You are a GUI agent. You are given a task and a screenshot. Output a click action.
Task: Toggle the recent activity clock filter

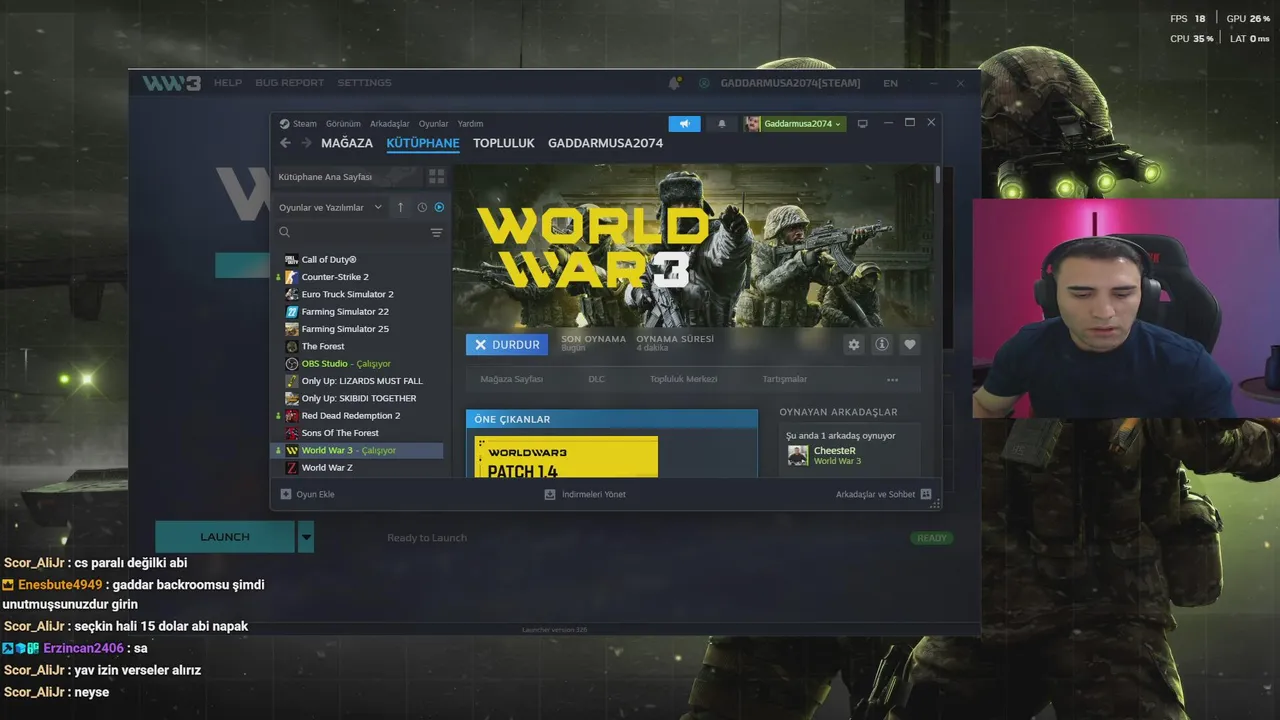(422, 207)
